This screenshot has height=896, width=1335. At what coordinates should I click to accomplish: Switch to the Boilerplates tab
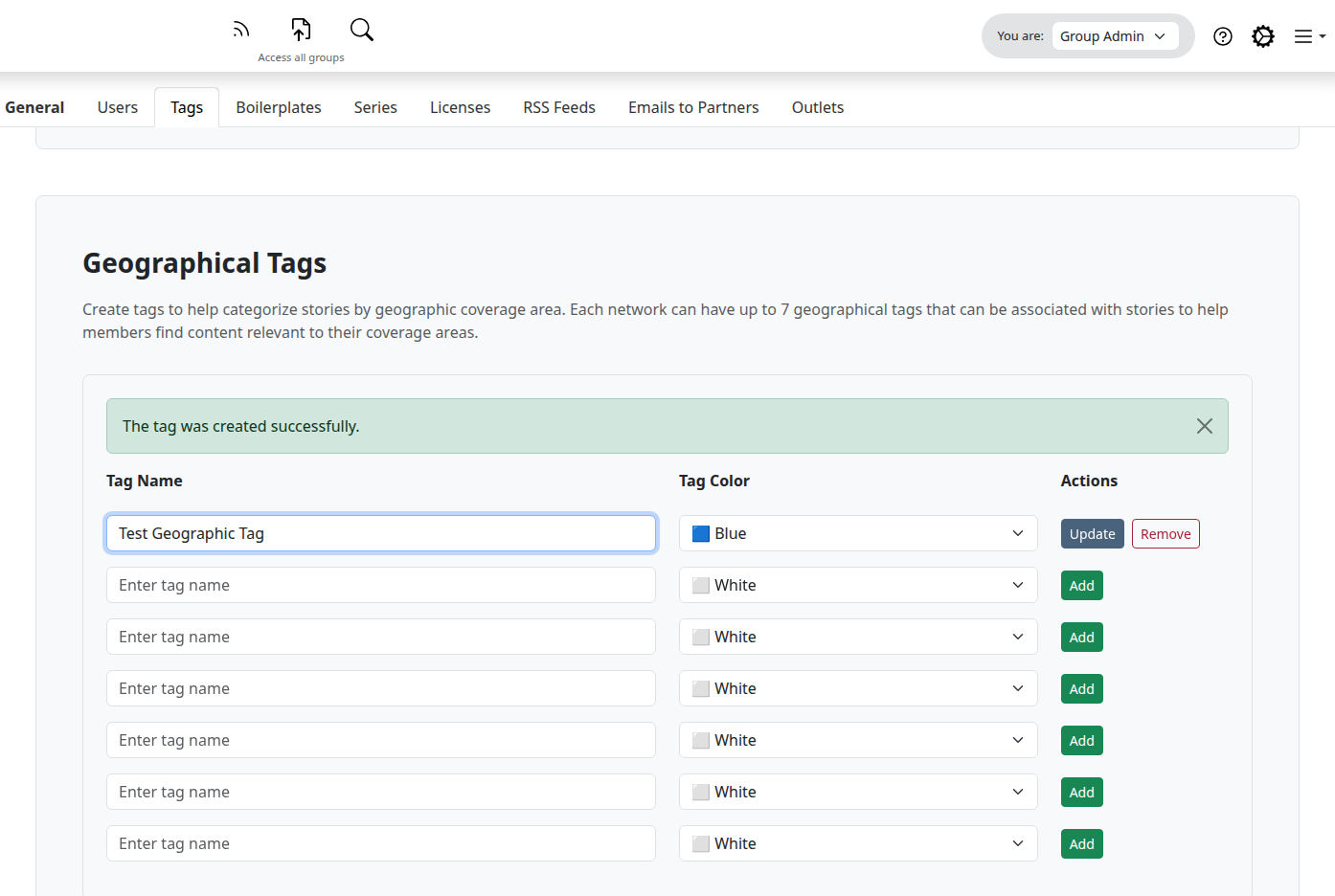279,107
